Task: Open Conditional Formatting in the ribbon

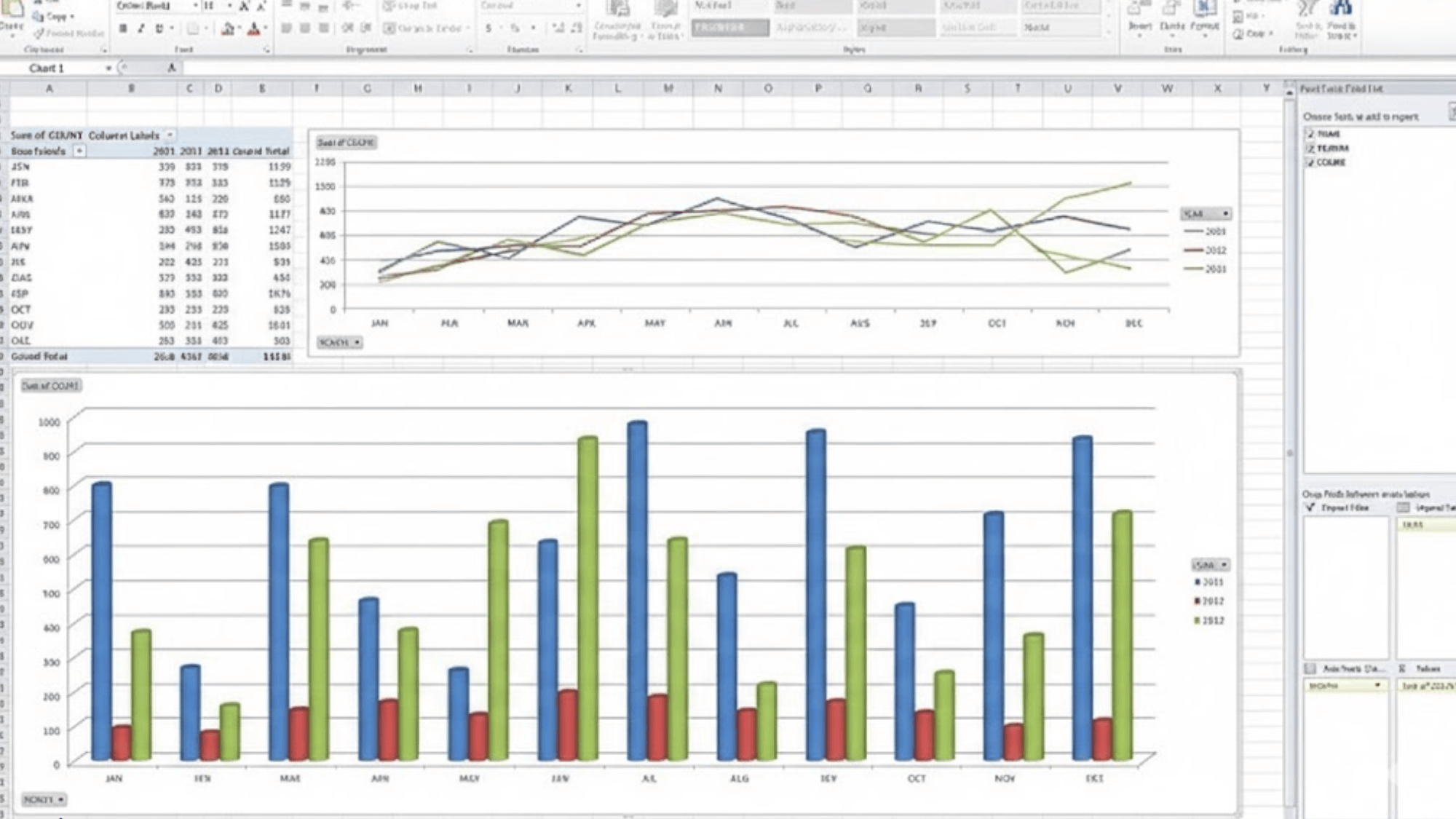Action: (617, 20)
